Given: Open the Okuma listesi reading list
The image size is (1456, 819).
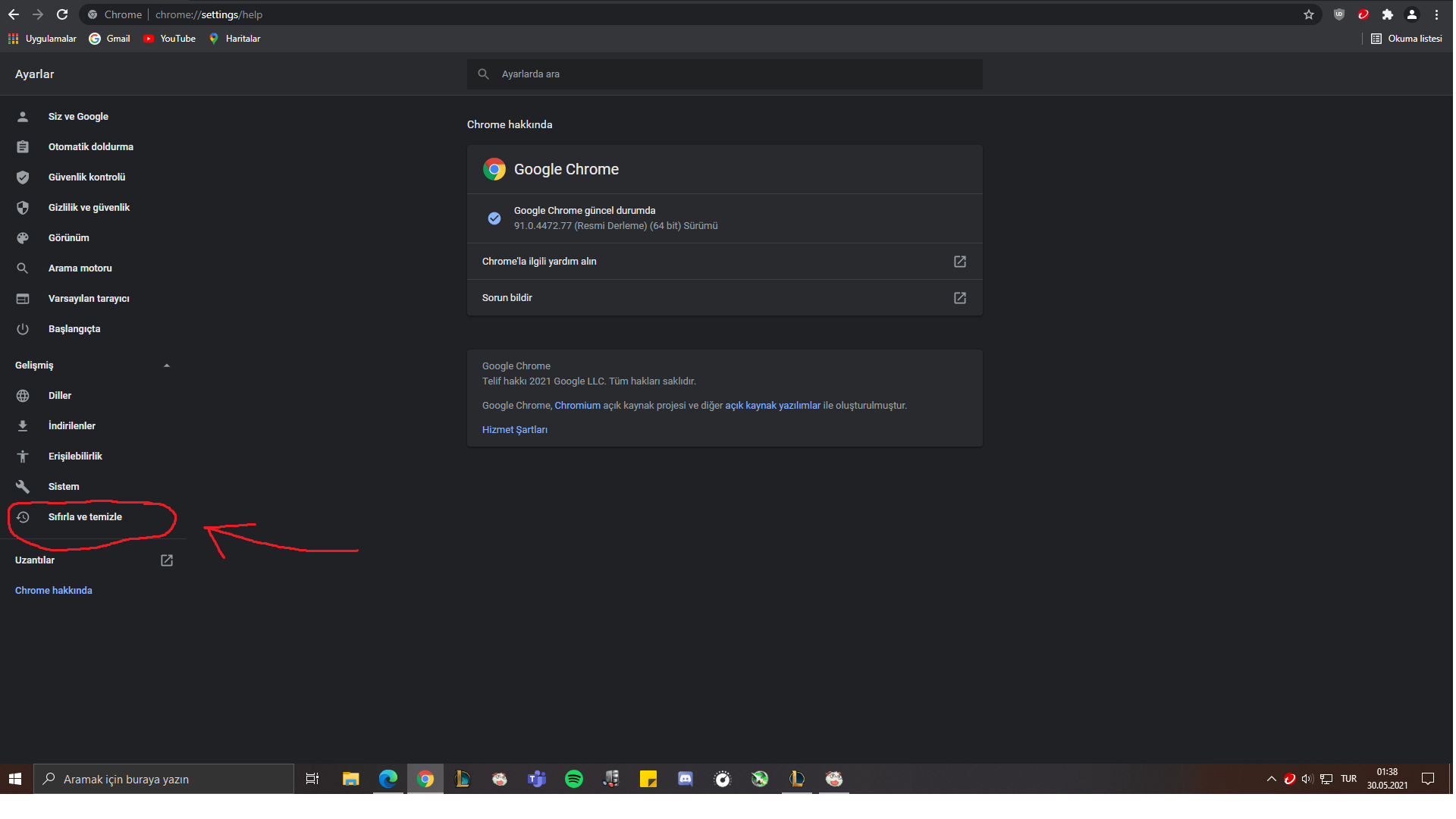Looking at the screenshot, I should pos(1407,39).
